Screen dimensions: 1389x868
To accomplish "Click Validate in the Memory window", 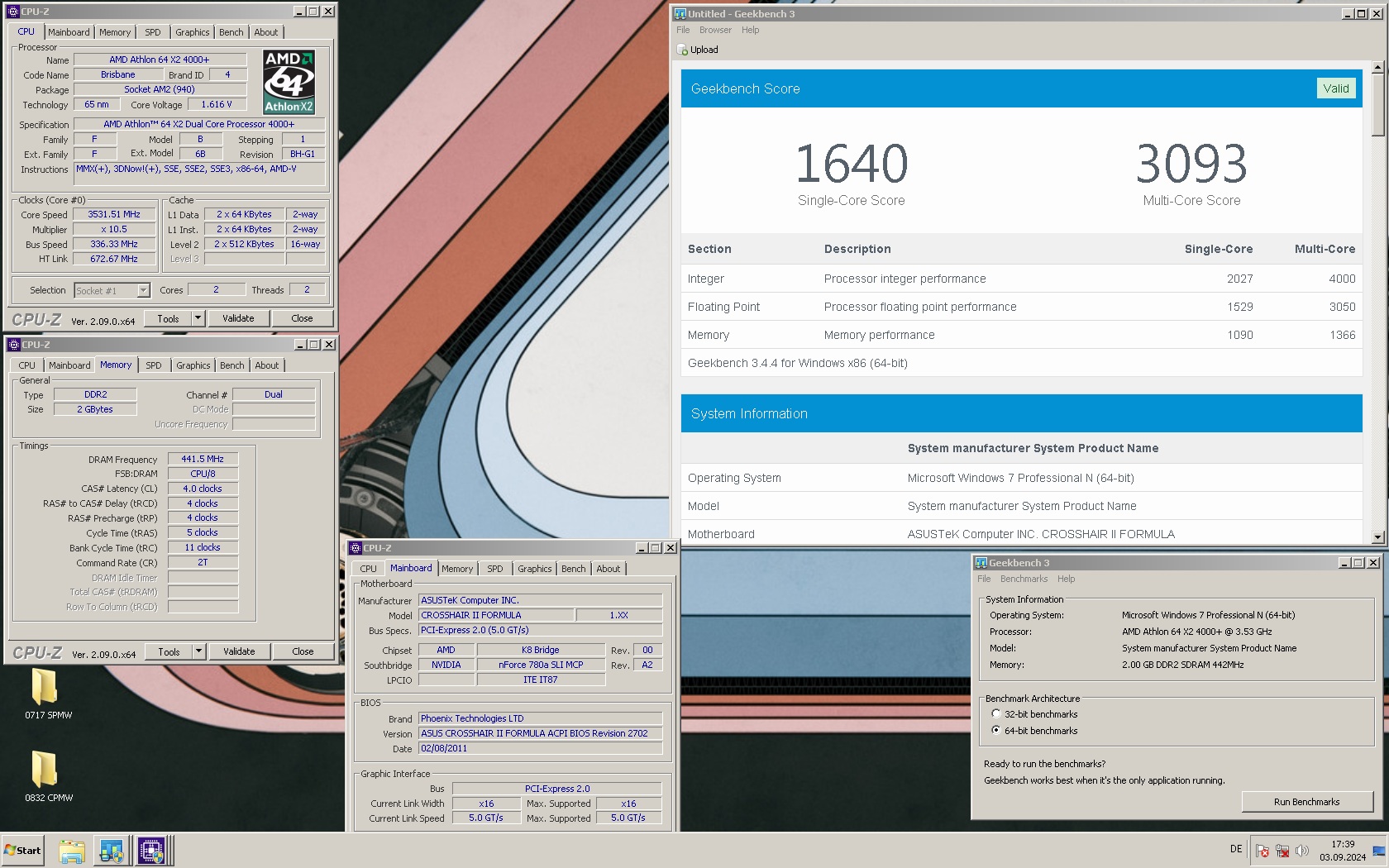I will pos(239,651).
